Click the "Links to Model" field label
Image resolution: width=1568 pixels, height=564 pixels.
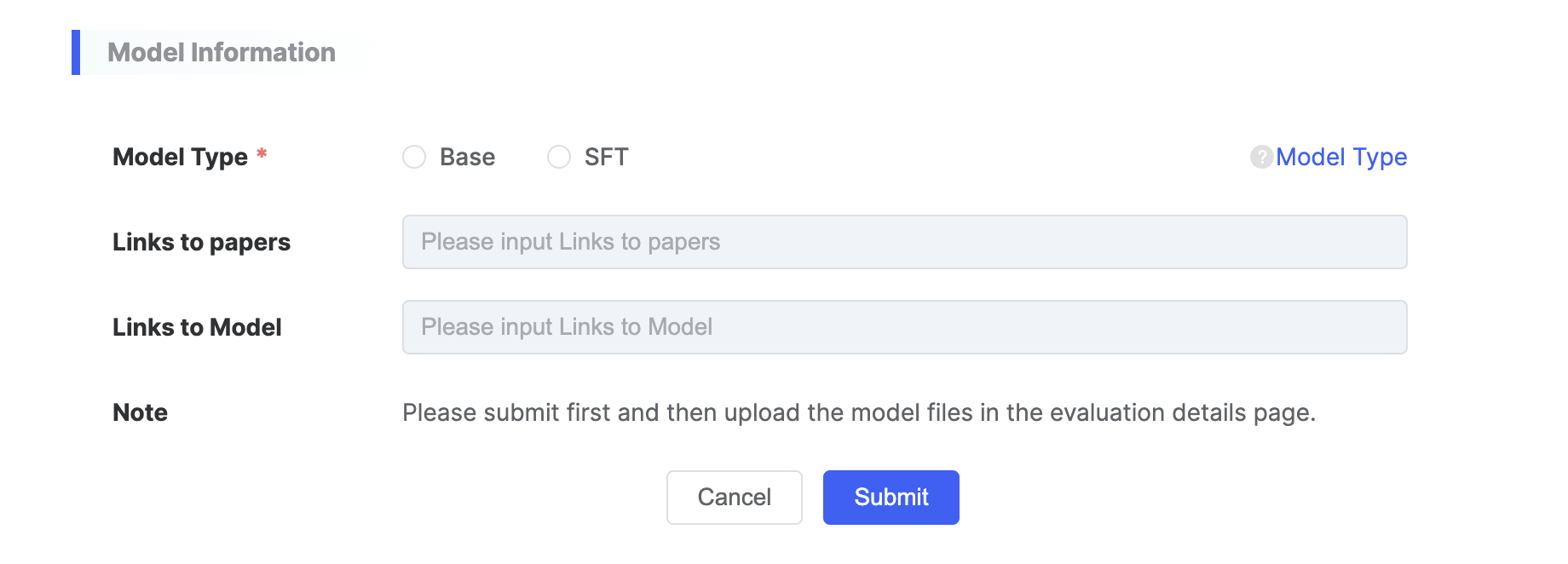(197, 327)
